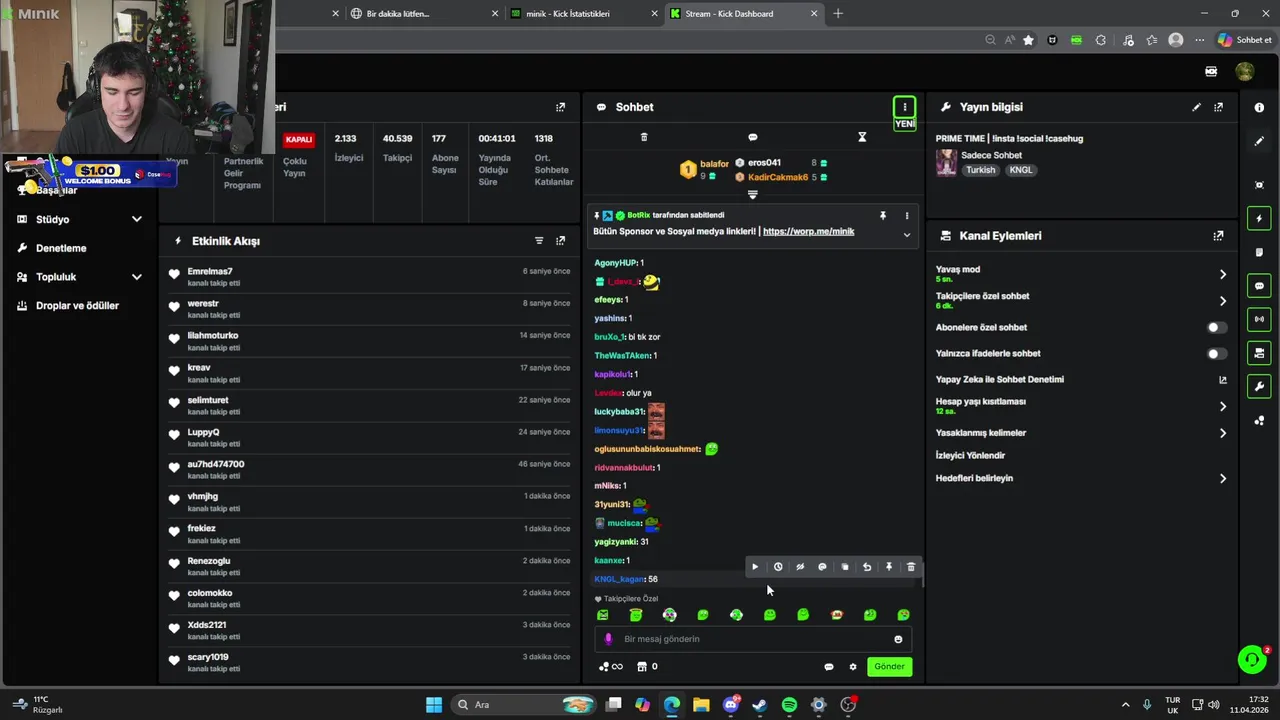The image size is (1280, 720).
Task: Click the message input field
Action: [753, 639]
